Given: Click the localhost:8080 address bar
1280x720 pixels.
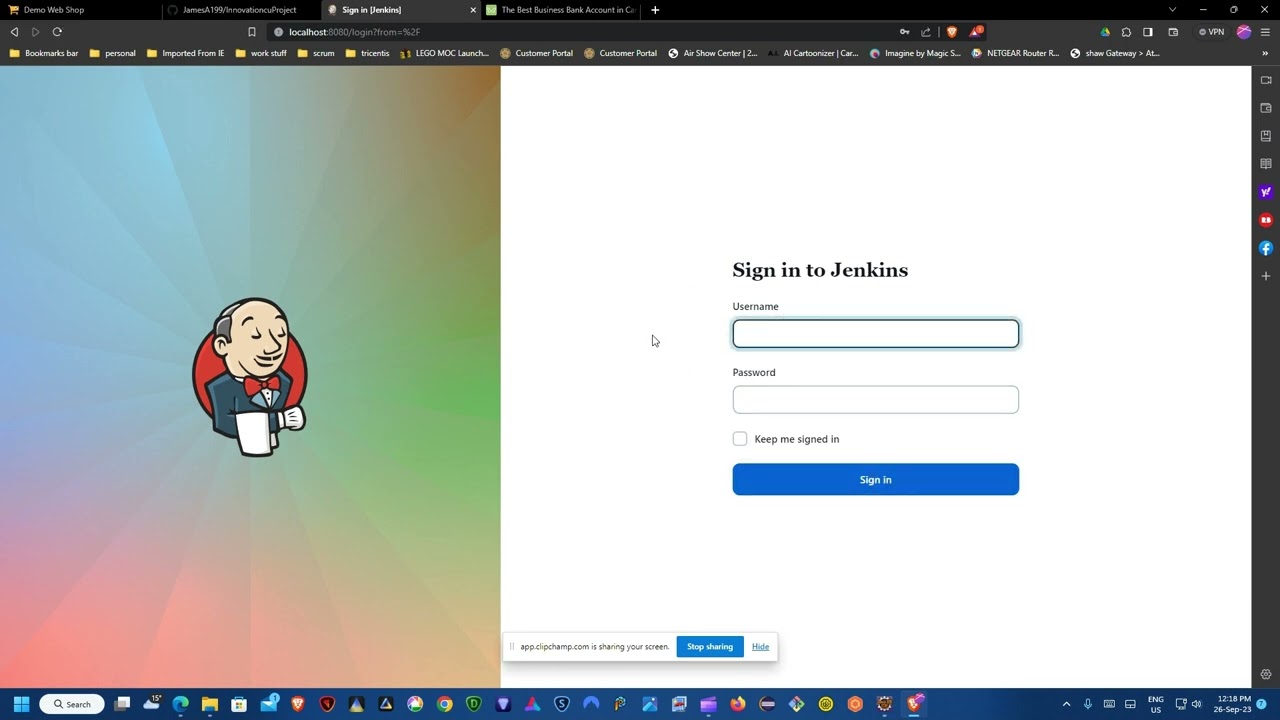Looking at the screenshot, I should coord(580,32).
